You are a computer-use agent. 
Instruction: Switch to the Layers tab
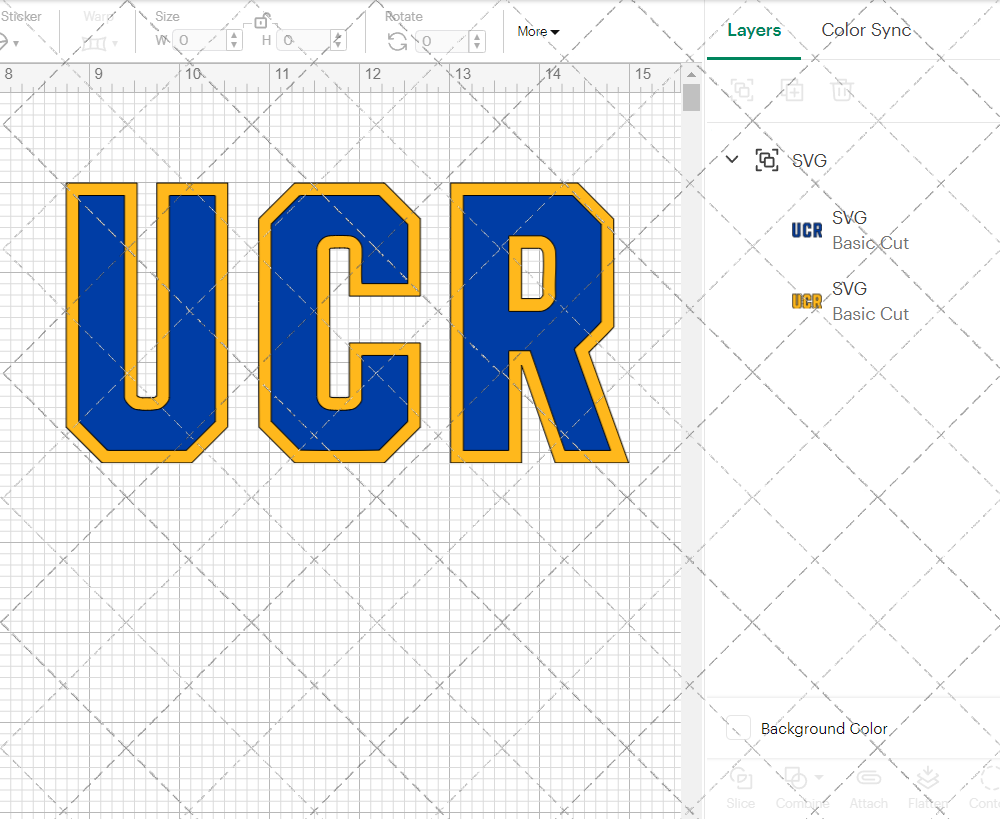(754, 30)
